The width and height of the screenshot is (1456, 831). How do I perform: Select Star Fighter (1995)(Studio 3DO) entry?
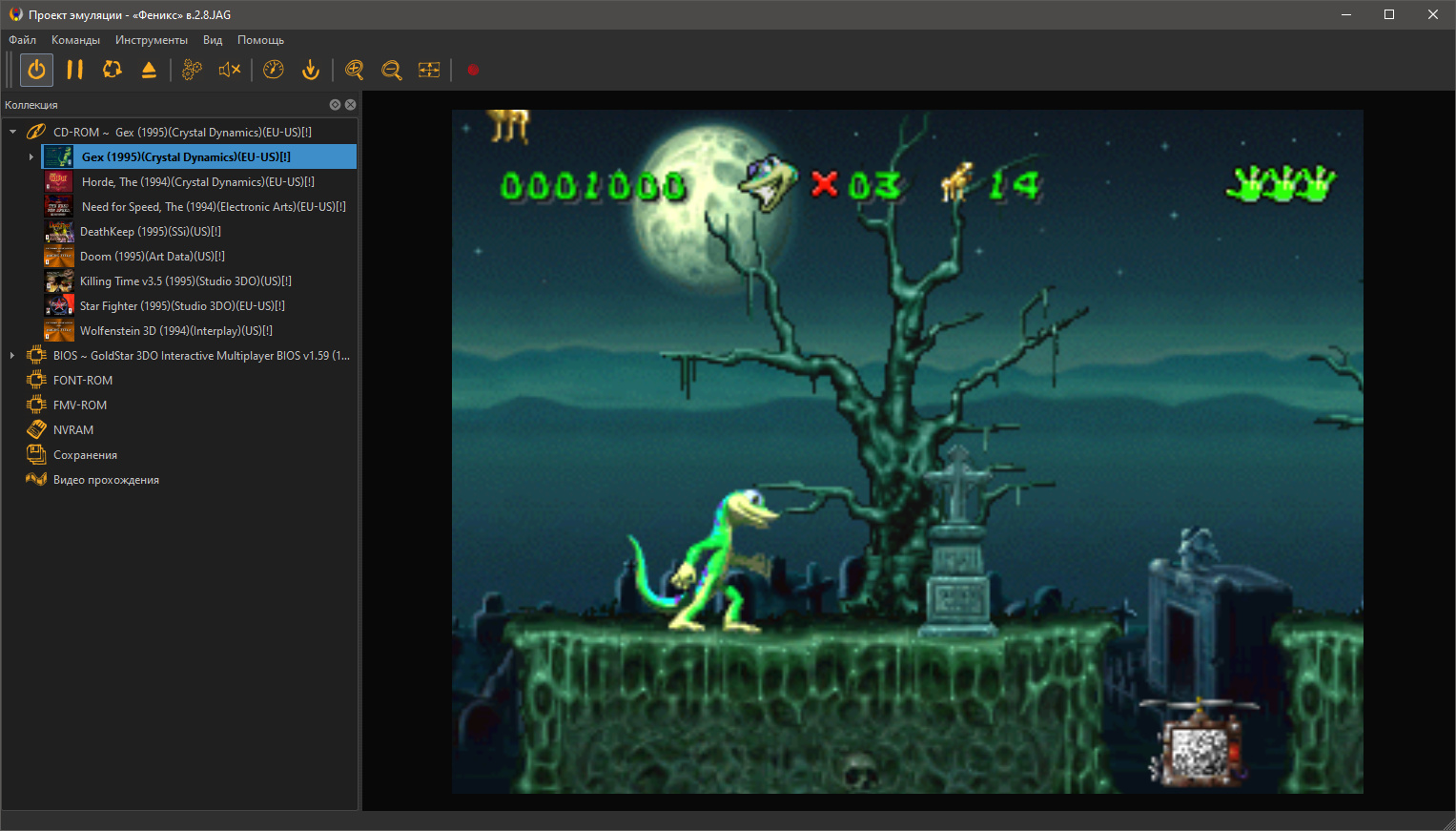point(182,305)
